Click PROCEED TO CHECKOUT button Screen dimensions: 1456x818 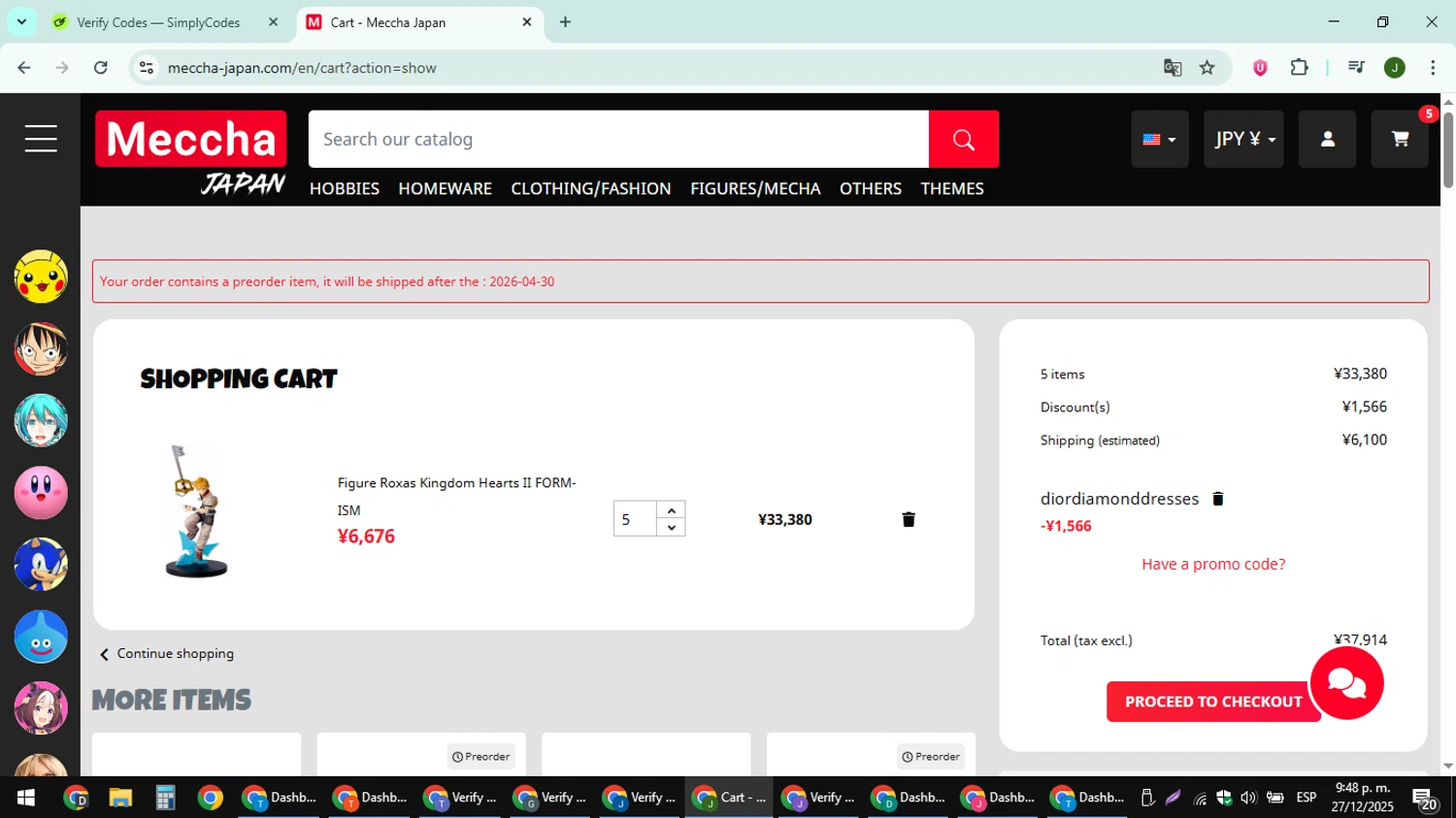(x=1213, y=702)
